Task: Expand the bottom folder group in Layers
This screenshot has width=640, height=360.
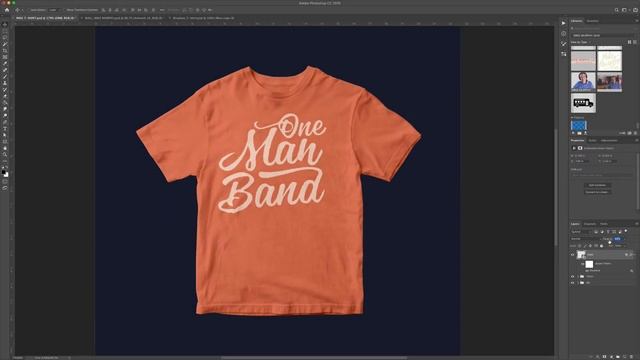Action: 578,283
